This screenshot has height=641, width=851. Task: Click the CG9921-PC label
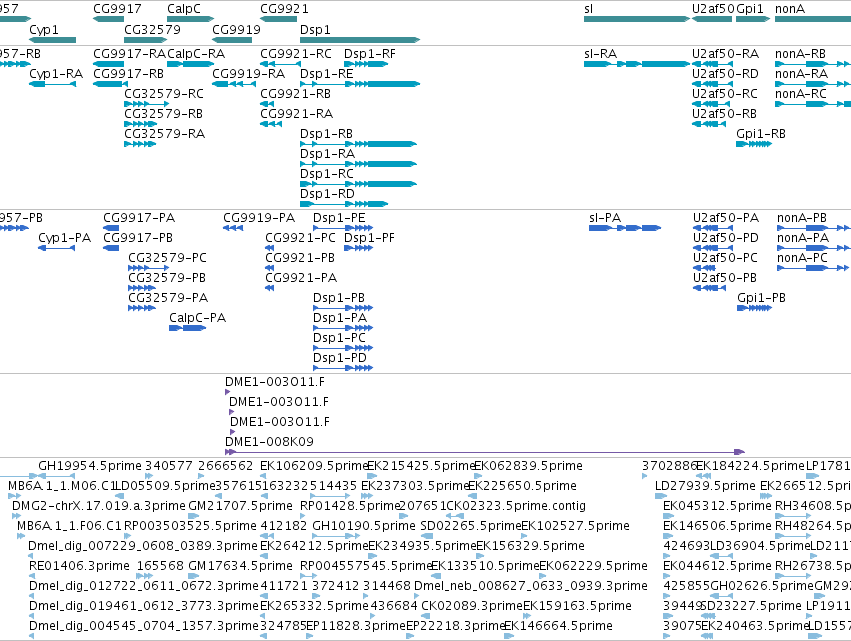300,238
